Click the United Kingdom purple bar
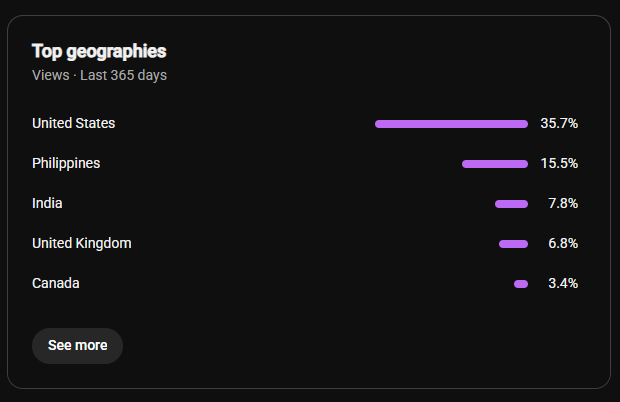This screenshot has height=402, width=620. (x=513, y=244)
